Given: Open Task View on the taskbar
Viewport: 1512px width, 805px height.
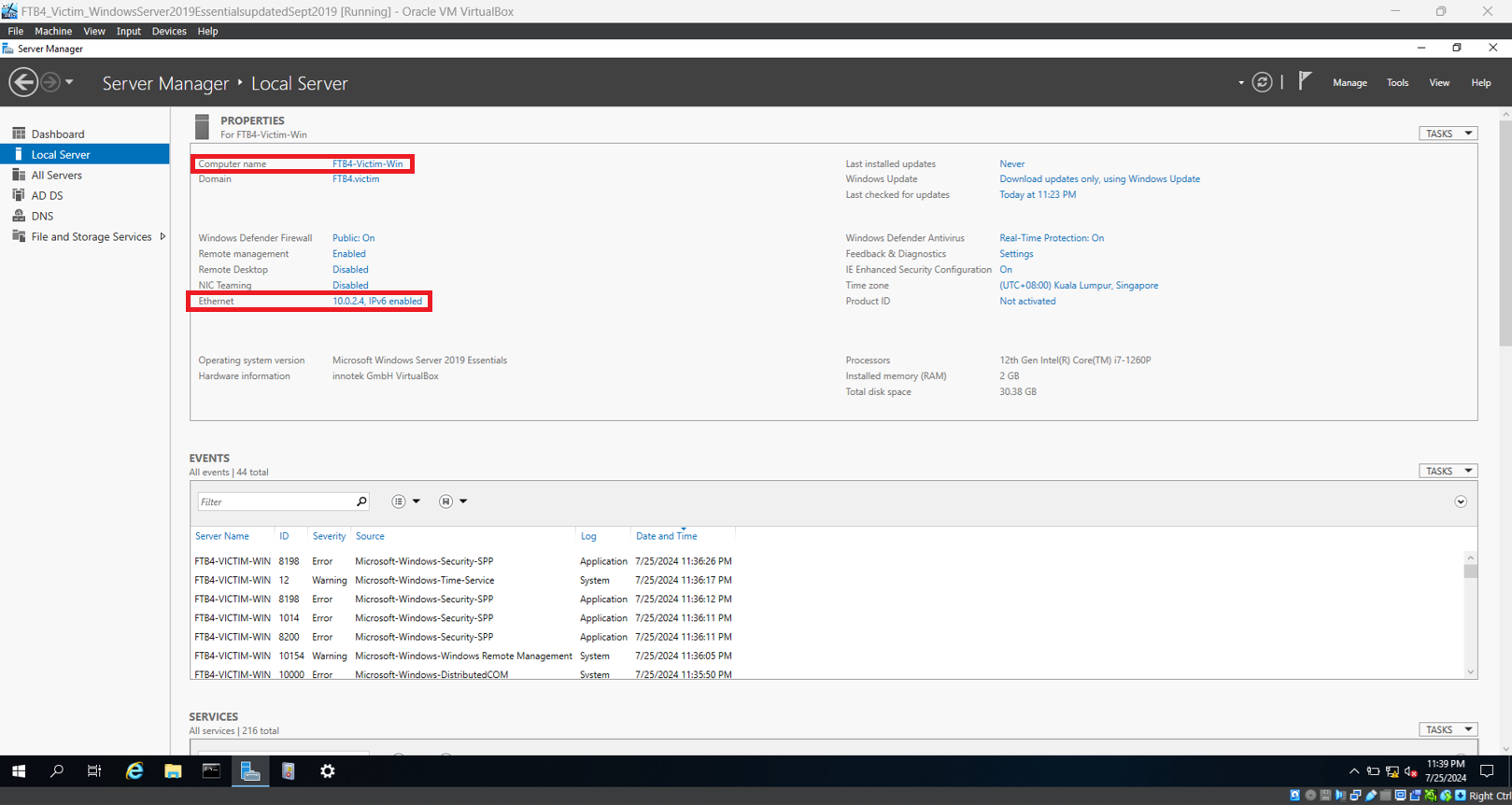Looking at the screenshot, I should click(x=94, y=770).
